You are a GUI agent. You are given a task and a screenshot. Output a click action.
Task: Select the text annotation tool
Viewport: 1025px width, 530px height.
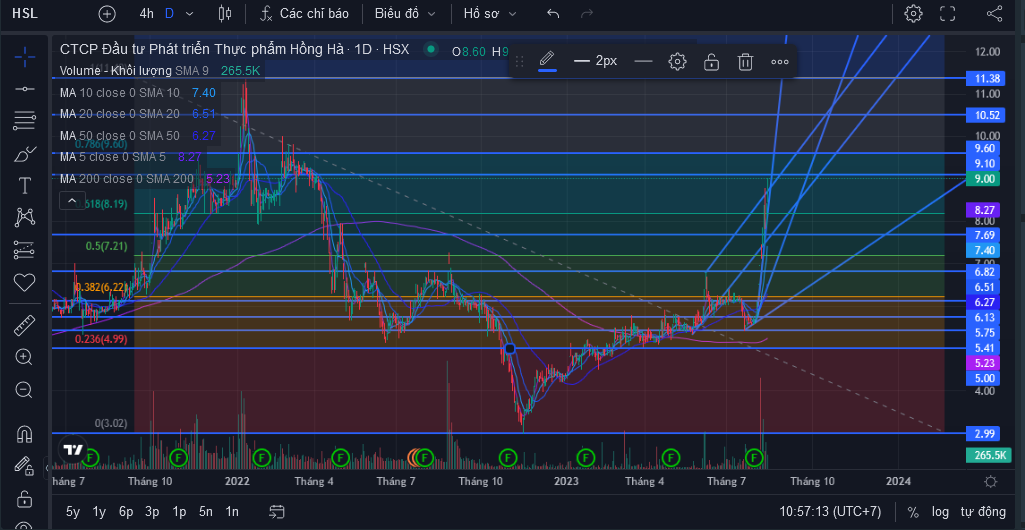[x=25, y=186]
